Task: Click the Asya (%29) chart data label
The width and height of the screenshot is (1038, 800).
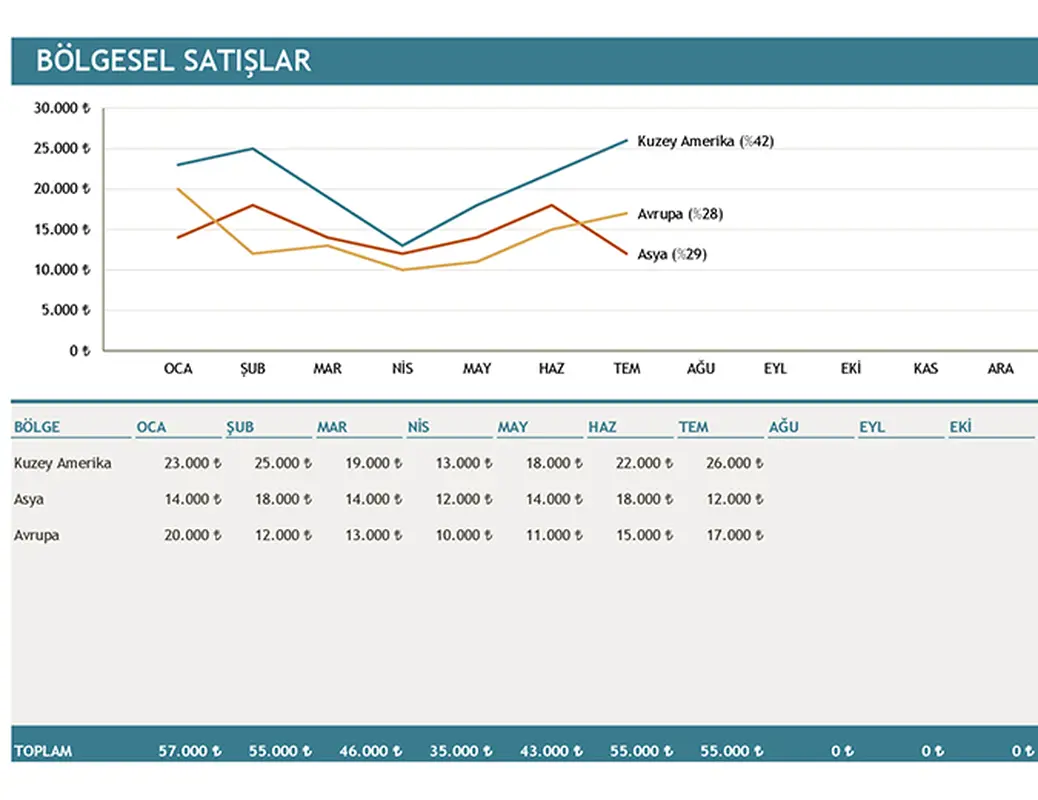Action: [x=672, y=255]
